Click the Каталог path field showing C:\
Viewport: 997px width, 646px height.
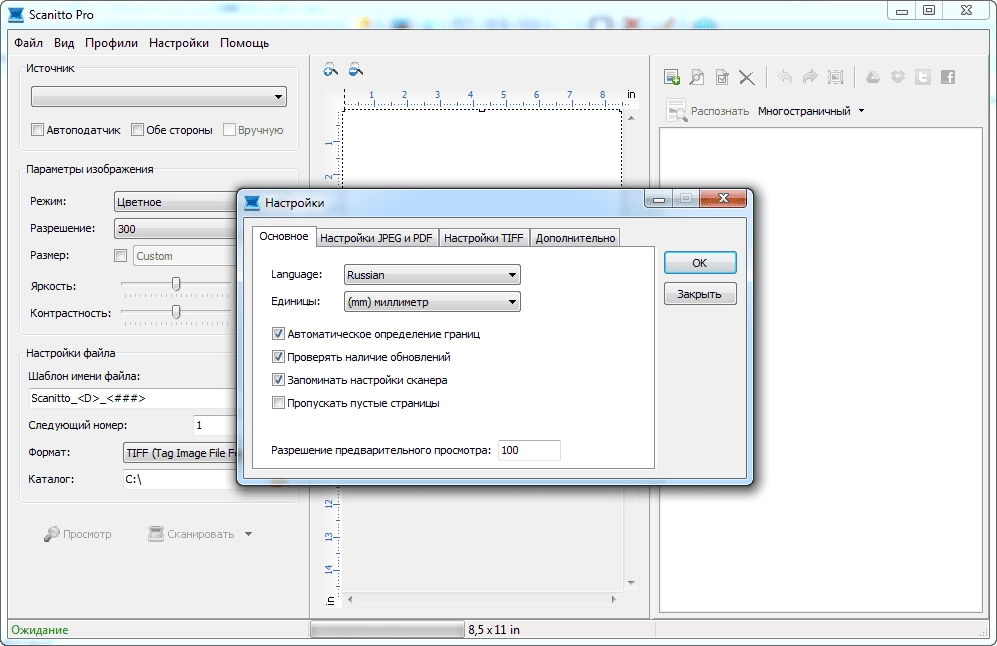click(179, 479)
